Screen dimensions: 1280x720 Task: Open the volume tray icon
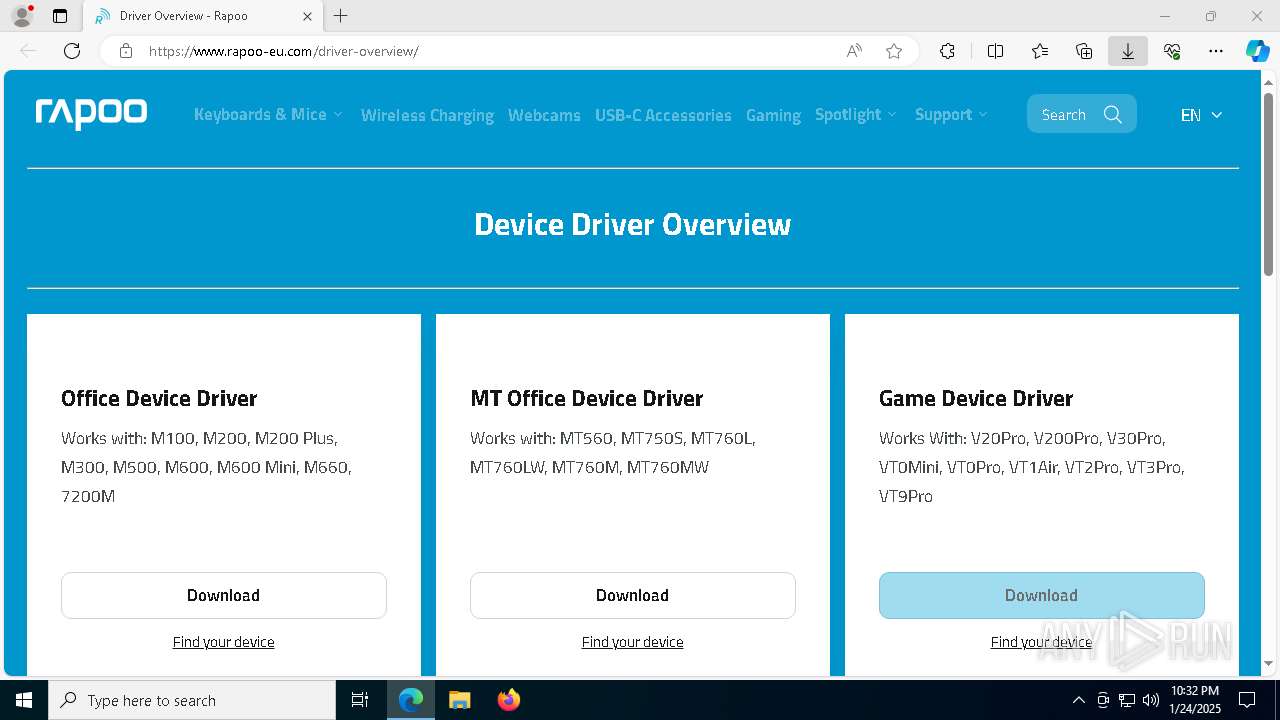tap(1151, 700)
